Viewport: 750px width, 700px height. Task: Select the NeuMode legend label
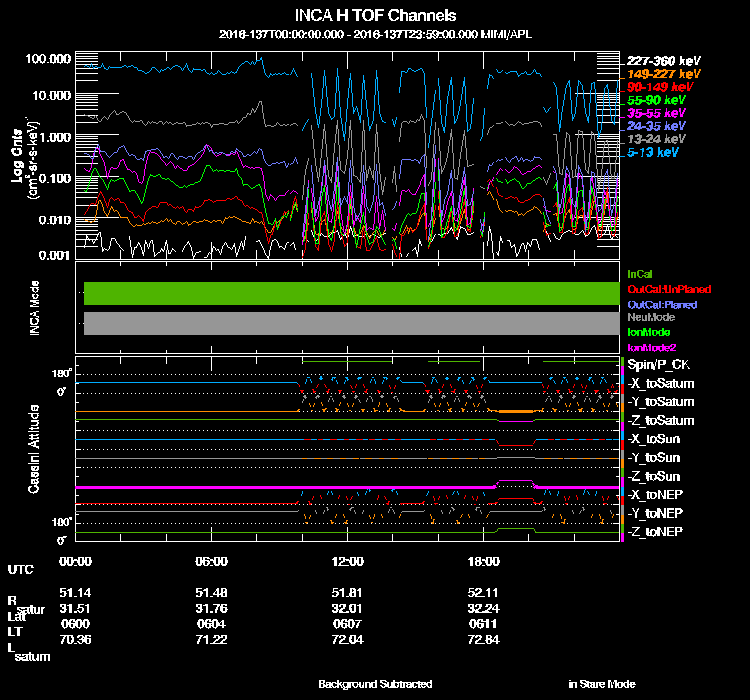click(x=650, y=317)
